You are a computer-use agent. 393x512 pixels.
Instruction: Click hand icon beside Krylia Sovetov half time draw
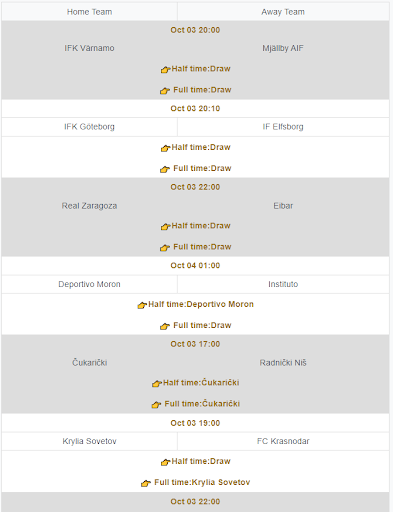click(x=165, y=462)
